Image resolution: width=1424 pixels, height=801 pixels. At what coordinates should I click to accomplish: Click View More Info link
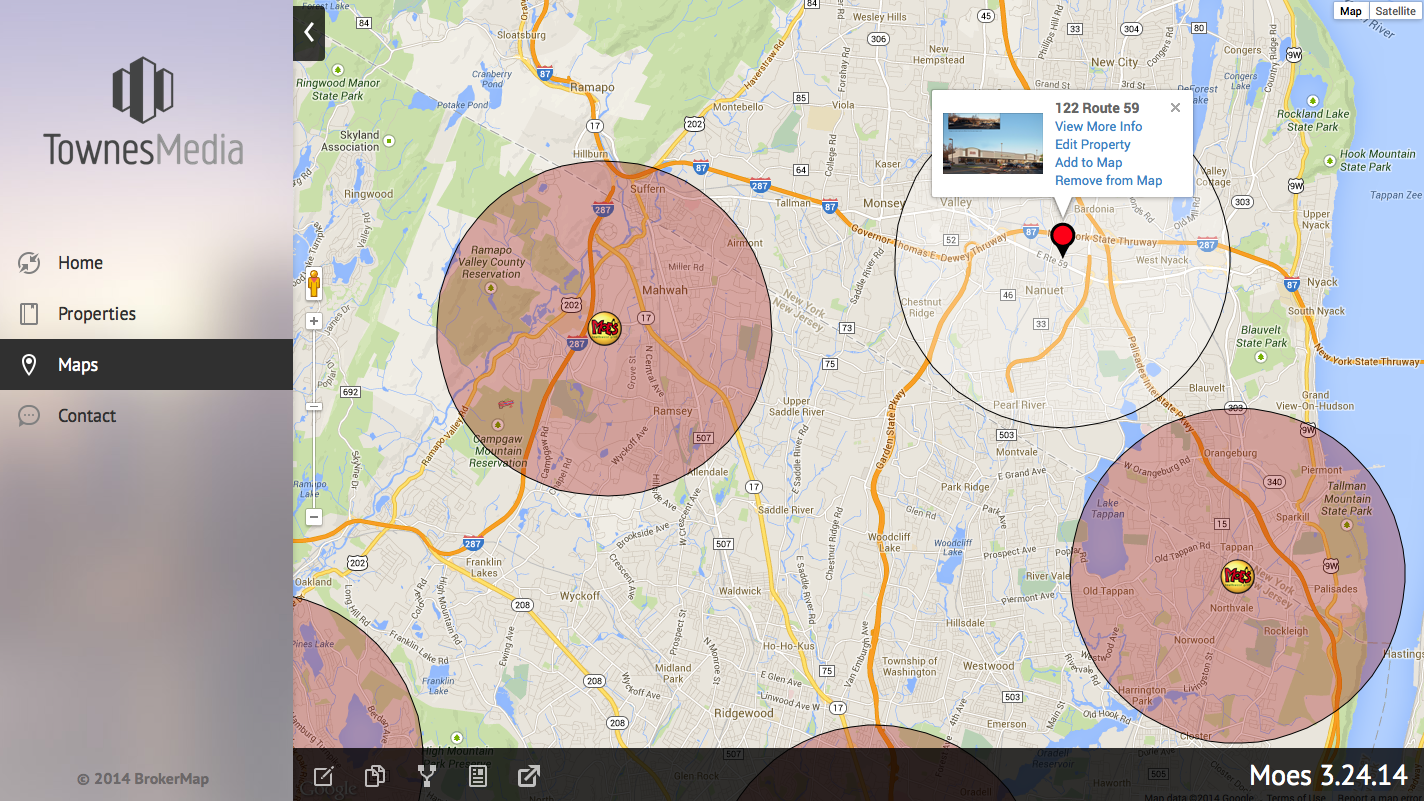pyautogui.click(x=1098, y=127)
